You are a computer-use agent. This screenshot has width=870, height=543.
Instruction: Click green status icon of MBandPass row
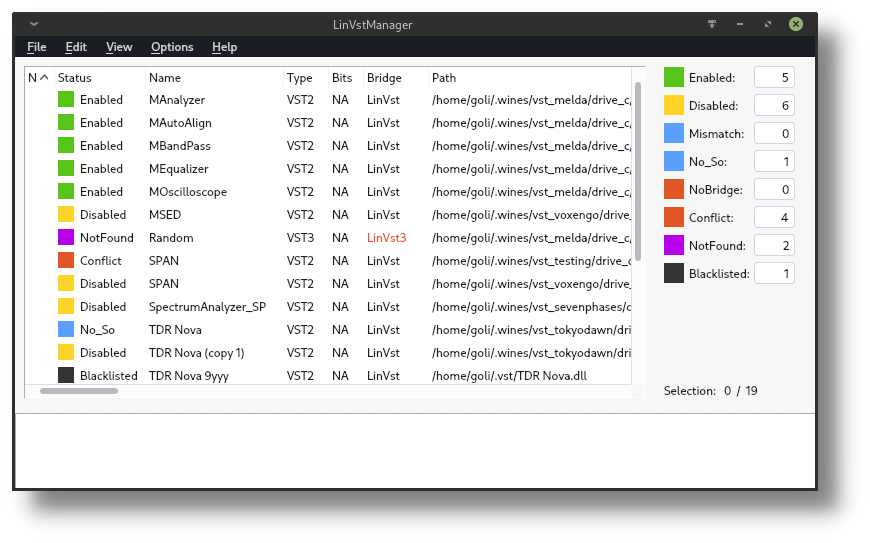click(66, 145)
